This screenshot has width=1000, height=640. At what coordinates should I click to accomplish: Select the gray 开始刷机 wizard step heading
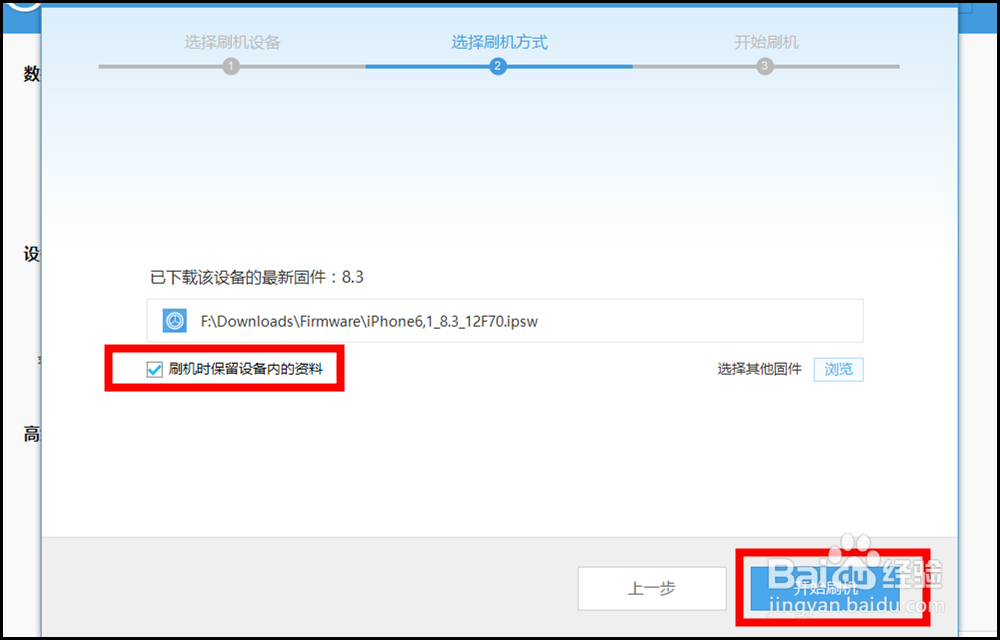pyautogui.click(x=766, y=43)
